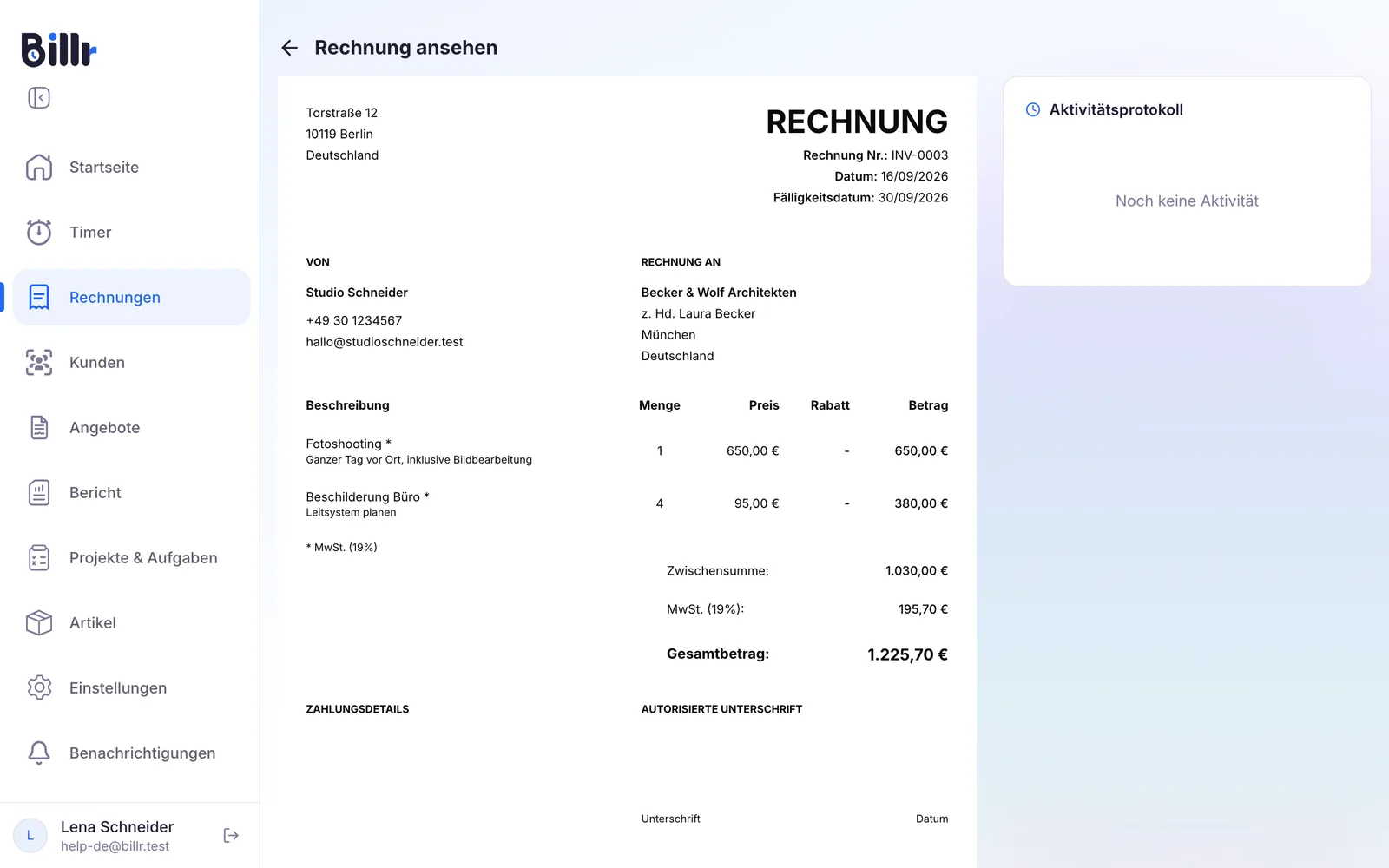The width and height of the screenshot is (1389, 868).
Task: Collapse the sidebar with the panel icon
Action: coord(39,98)
